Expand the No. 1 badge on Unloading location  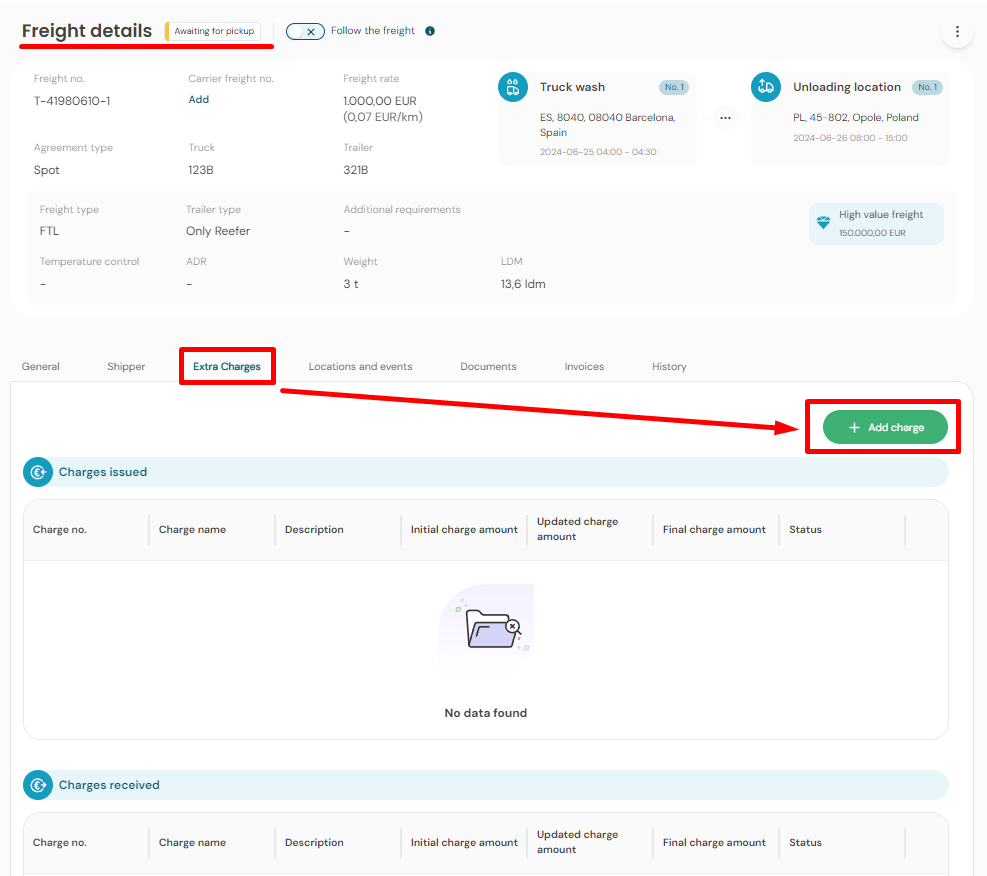927,87
